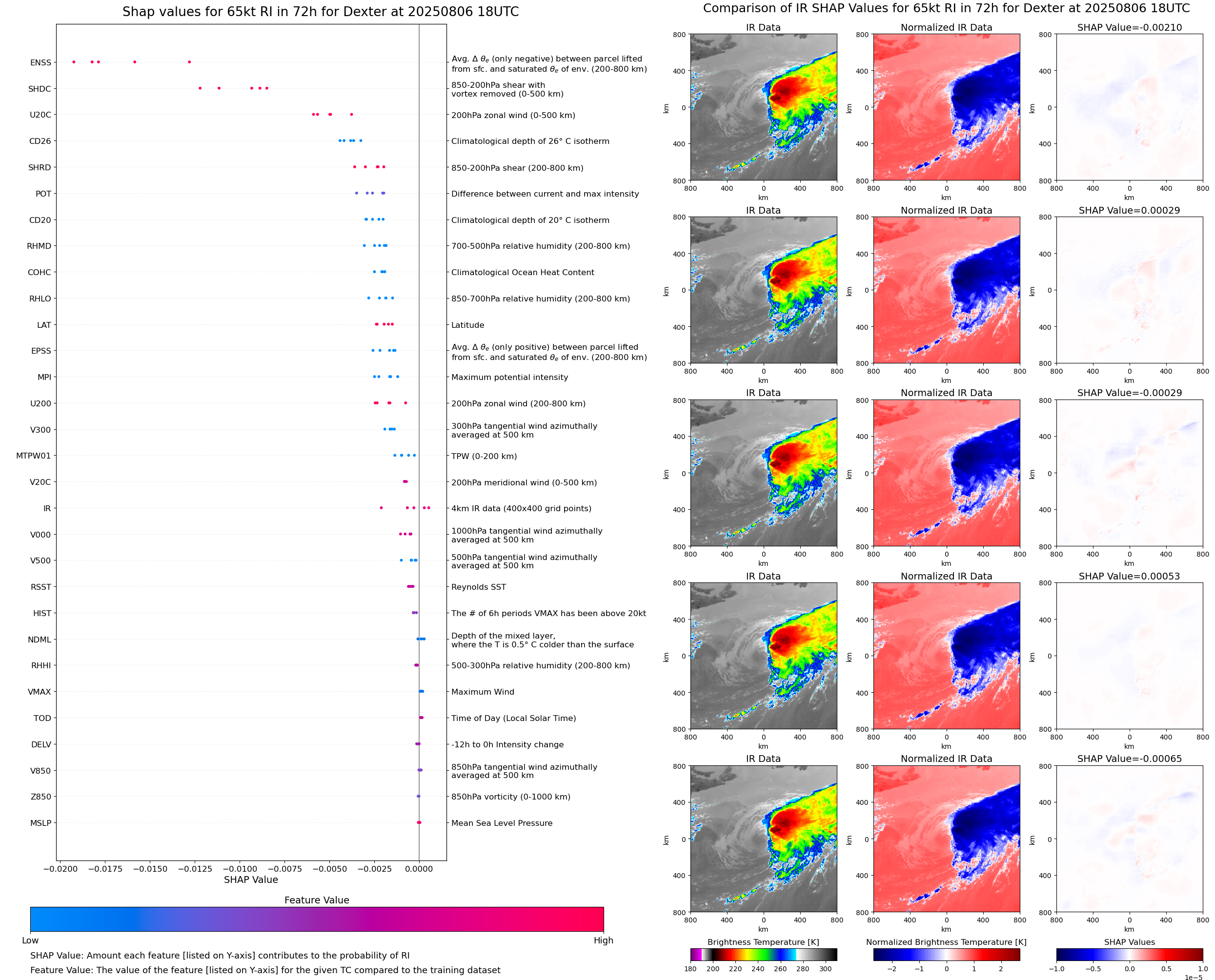Click the SHAP Values colorbar

[x=1129, y=955]
